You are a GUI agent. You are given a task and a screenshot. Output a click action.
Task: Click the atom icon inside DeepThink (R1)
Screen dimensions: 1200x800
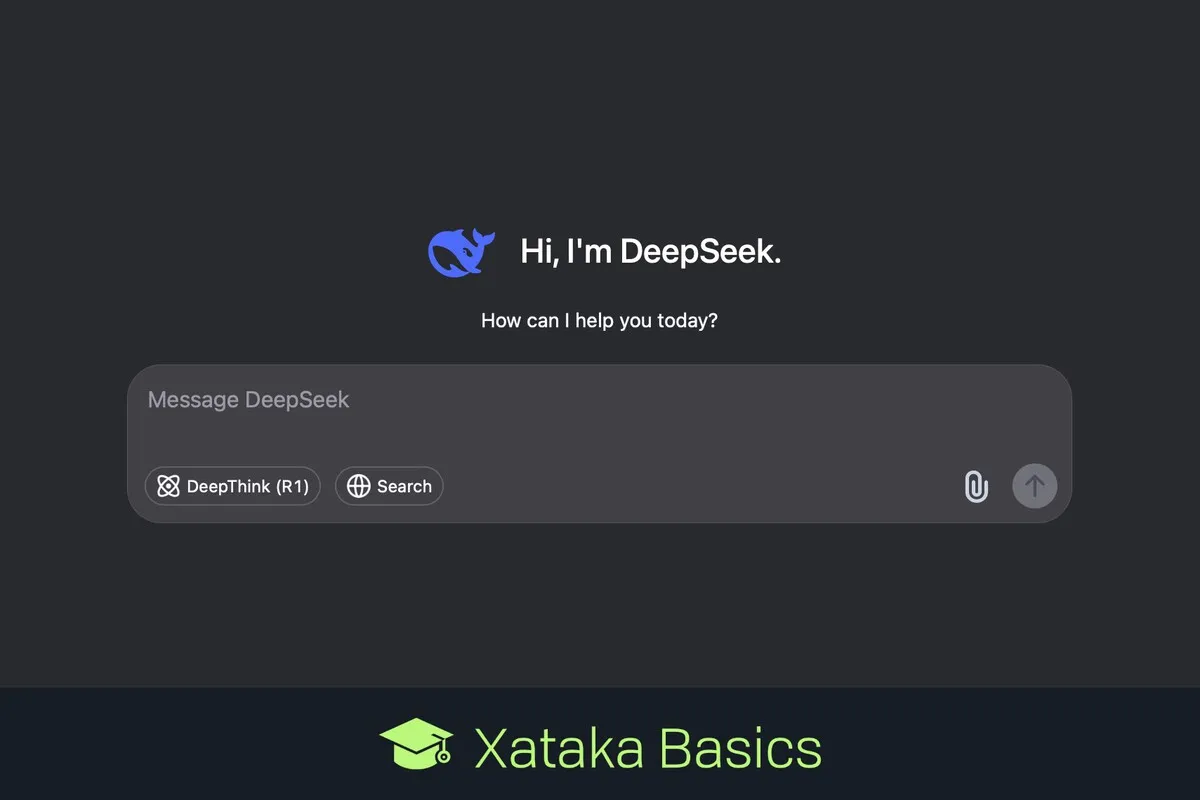pos(168,486)
